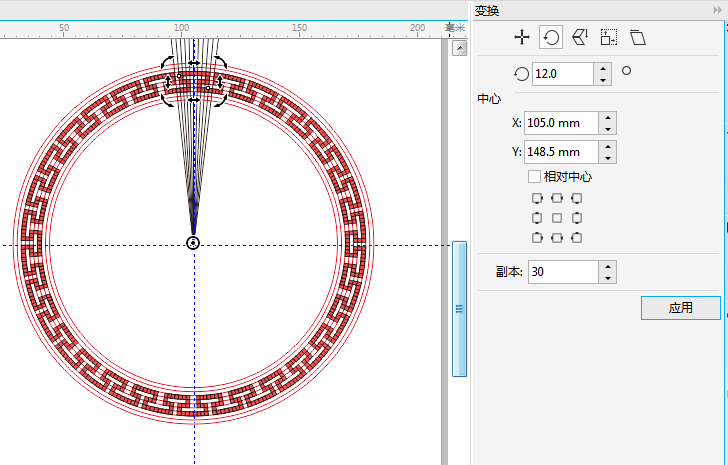Viewport: 728px width, 465px height.
Task: Click the vertical scrollbar thumb
Action: (x=459, y=308)
